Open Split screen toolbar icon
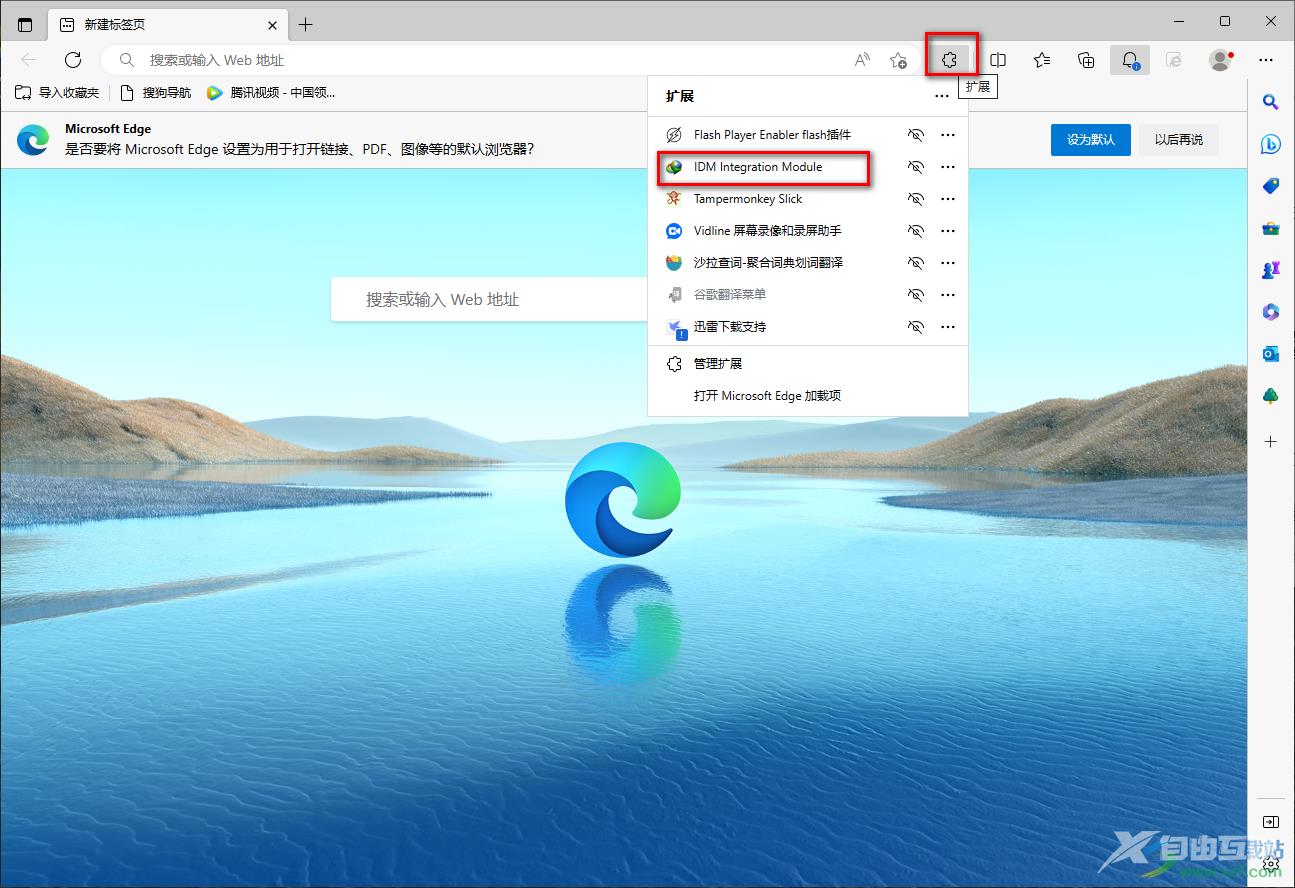The width and height of the screenshot is (1295, 888). (x=997, y=60)
